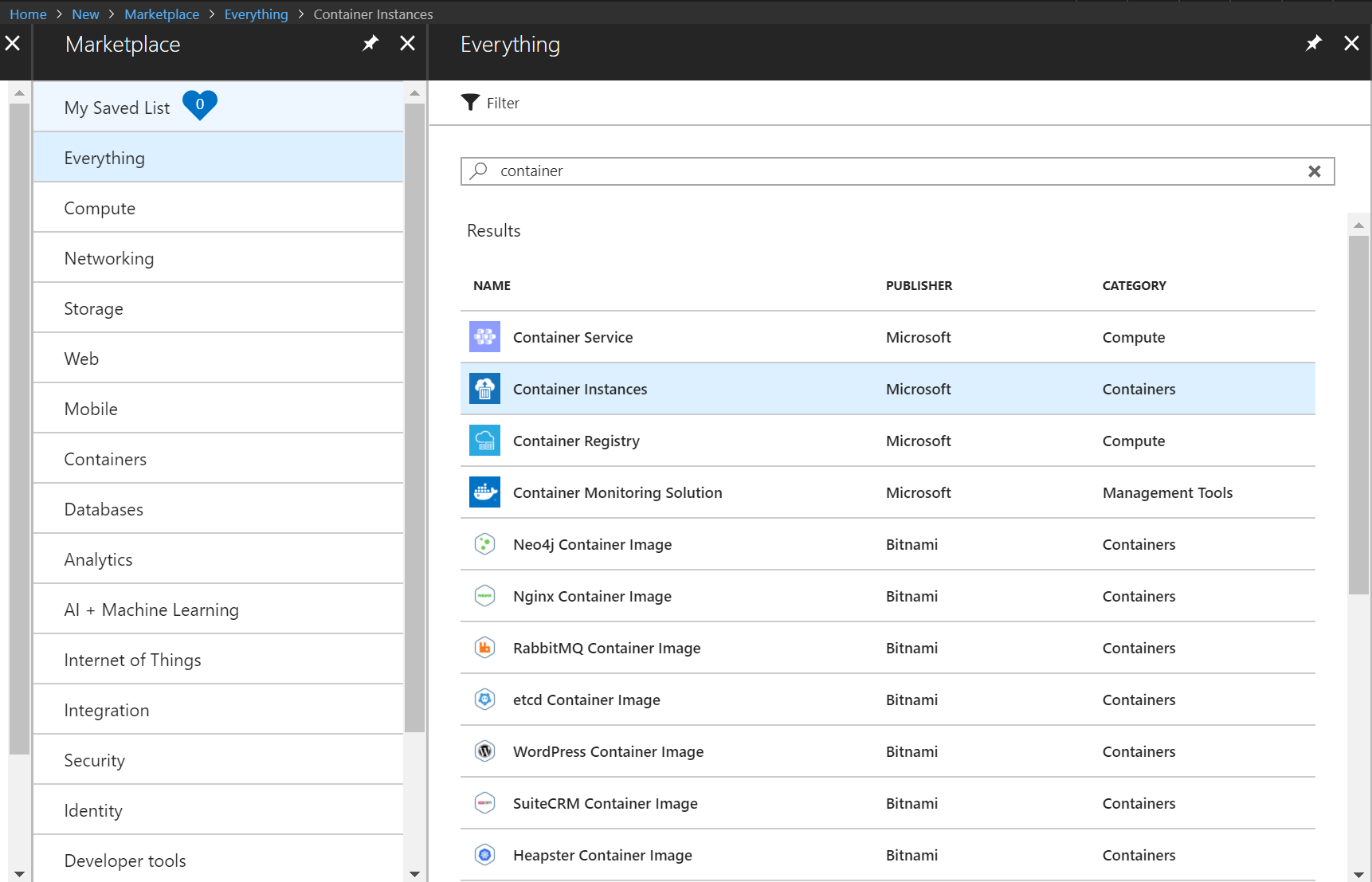Viewport: 1372px width, 882px height.
Task: Click the Container Service product icon
Action: click(x=484, y=337)
